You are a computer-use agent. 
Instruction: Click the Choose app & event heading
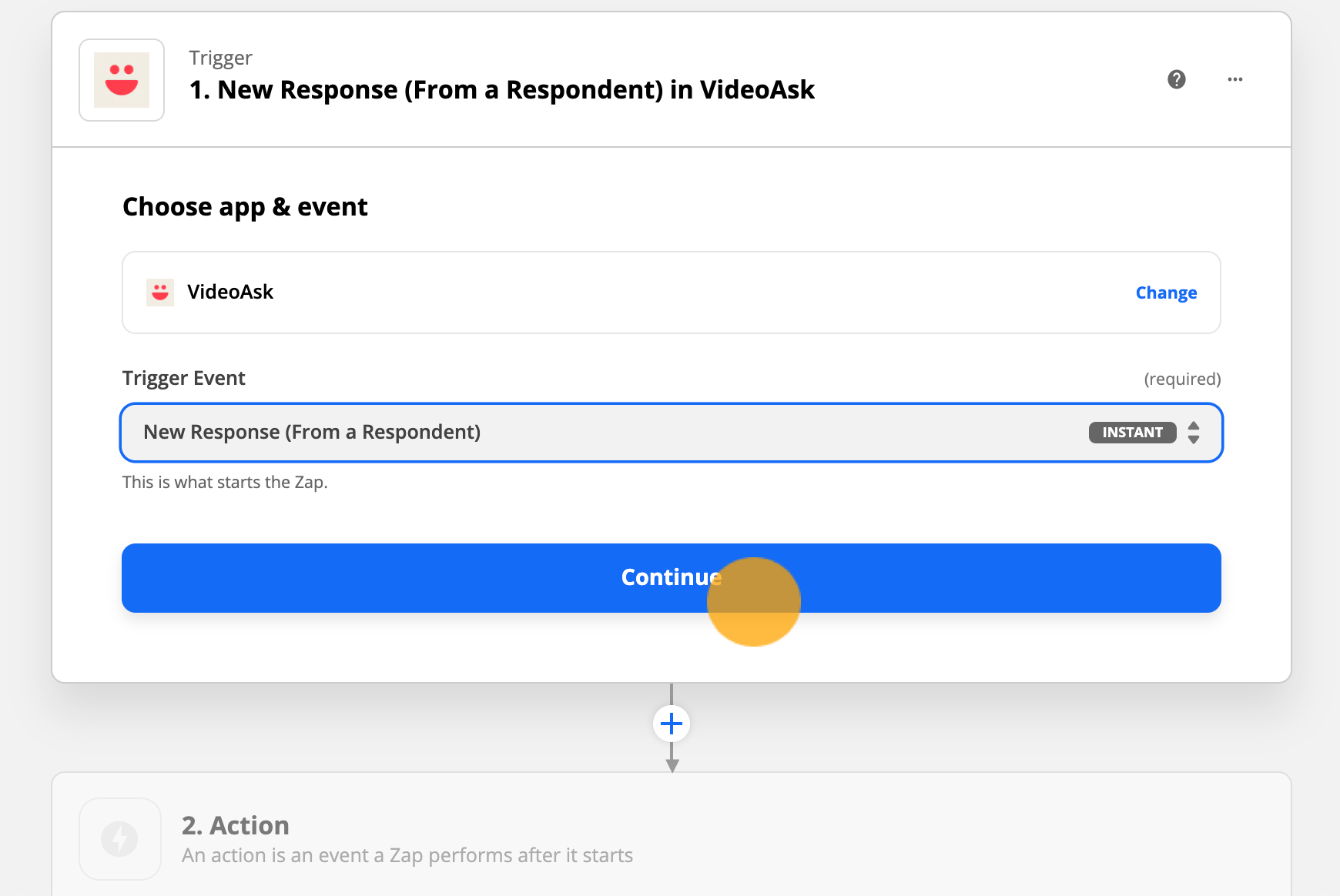tap(245, 207)
